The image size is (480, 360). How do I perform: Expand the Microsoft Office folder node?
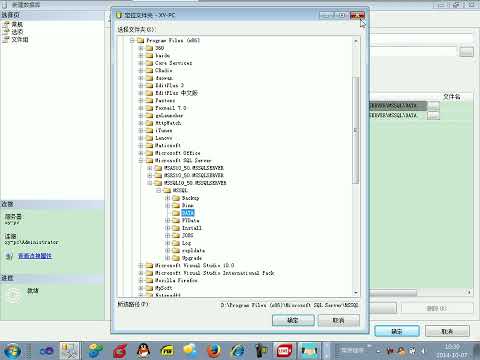point(141,153)
